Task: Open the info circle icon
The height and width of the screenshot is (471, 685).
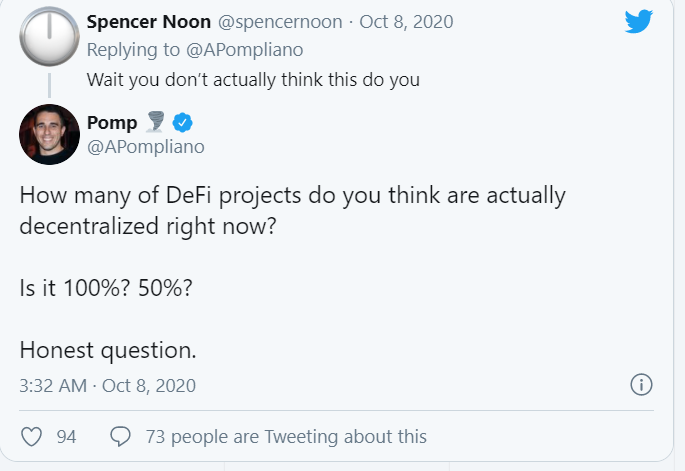Action: pyautogui.click(x=641, y=384)
